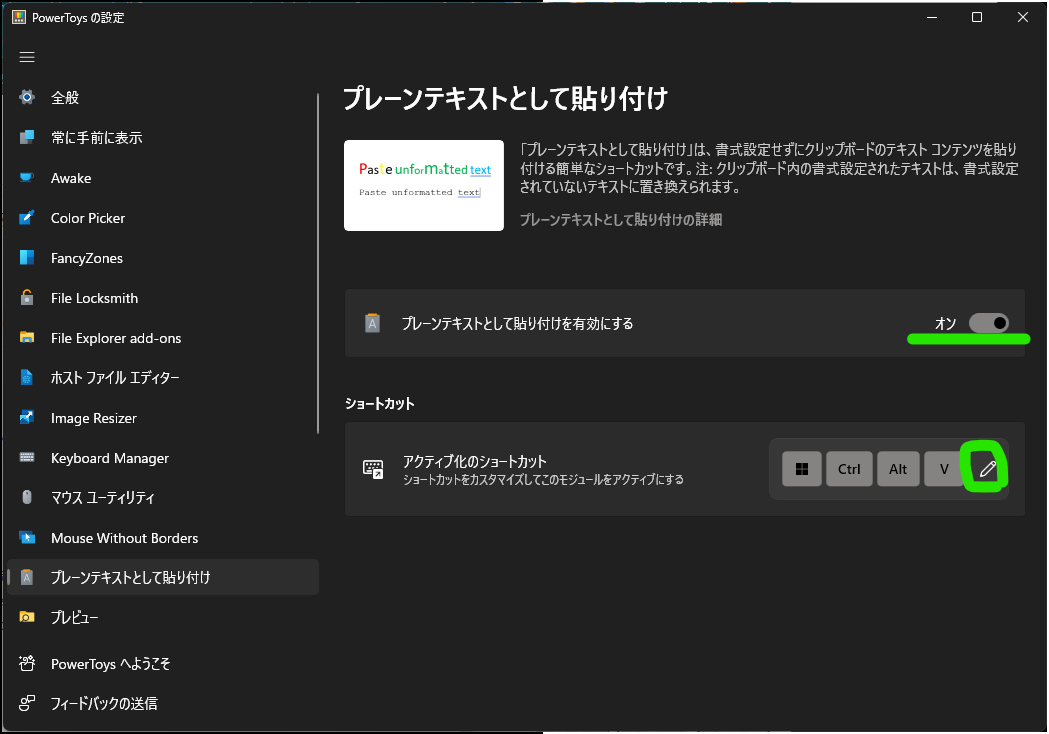
Task: Click the File Locksmith padlock icon
Action: 27,298
